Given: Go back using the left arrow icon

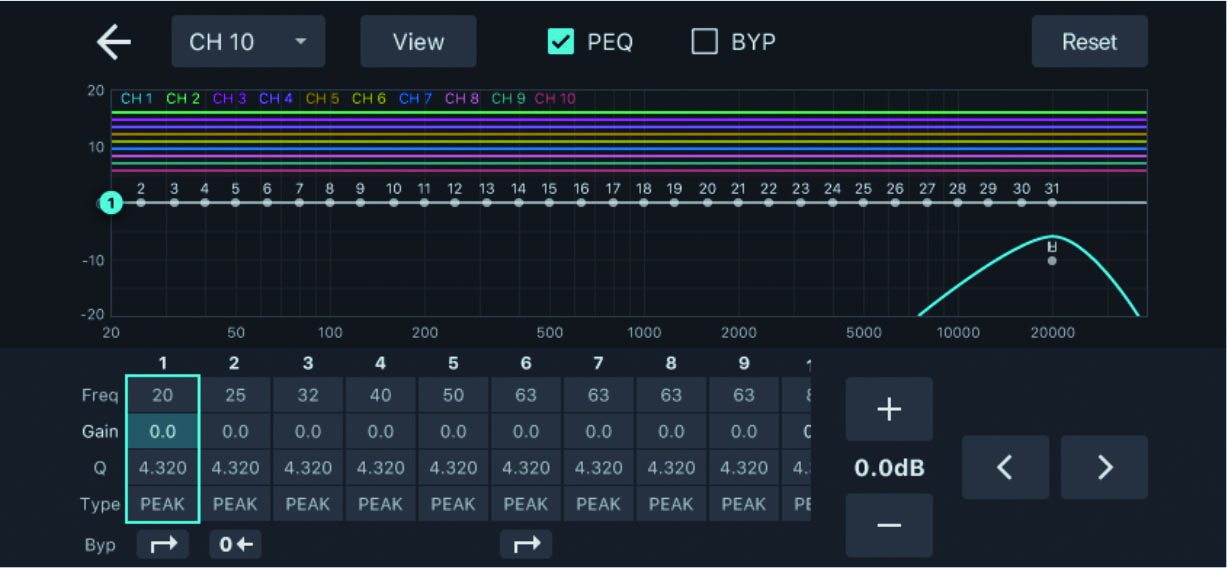Looking at the screenshot, I should coord(114,42).
